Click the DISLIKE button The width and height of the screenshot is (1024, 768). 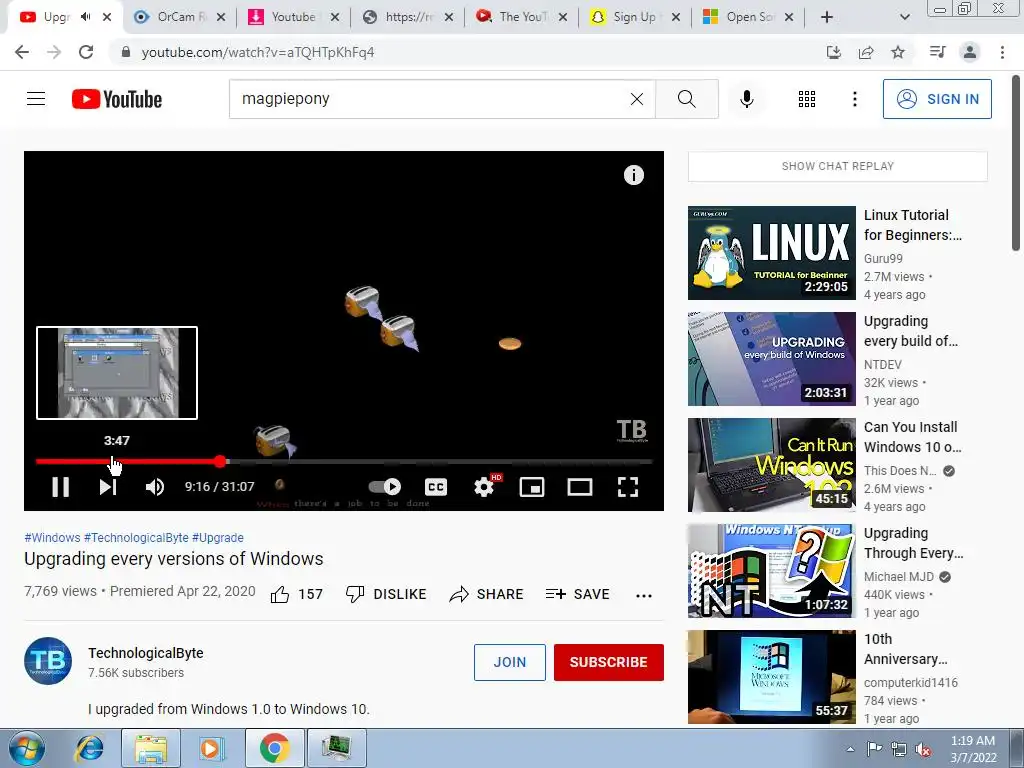[x=386, y=594]
